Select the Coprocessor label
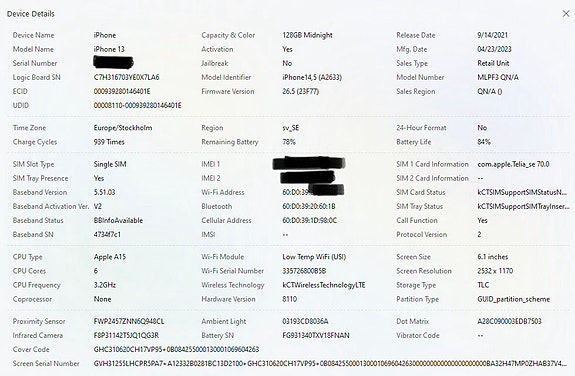Screen dimensions: 575x376 pos(32,299)
